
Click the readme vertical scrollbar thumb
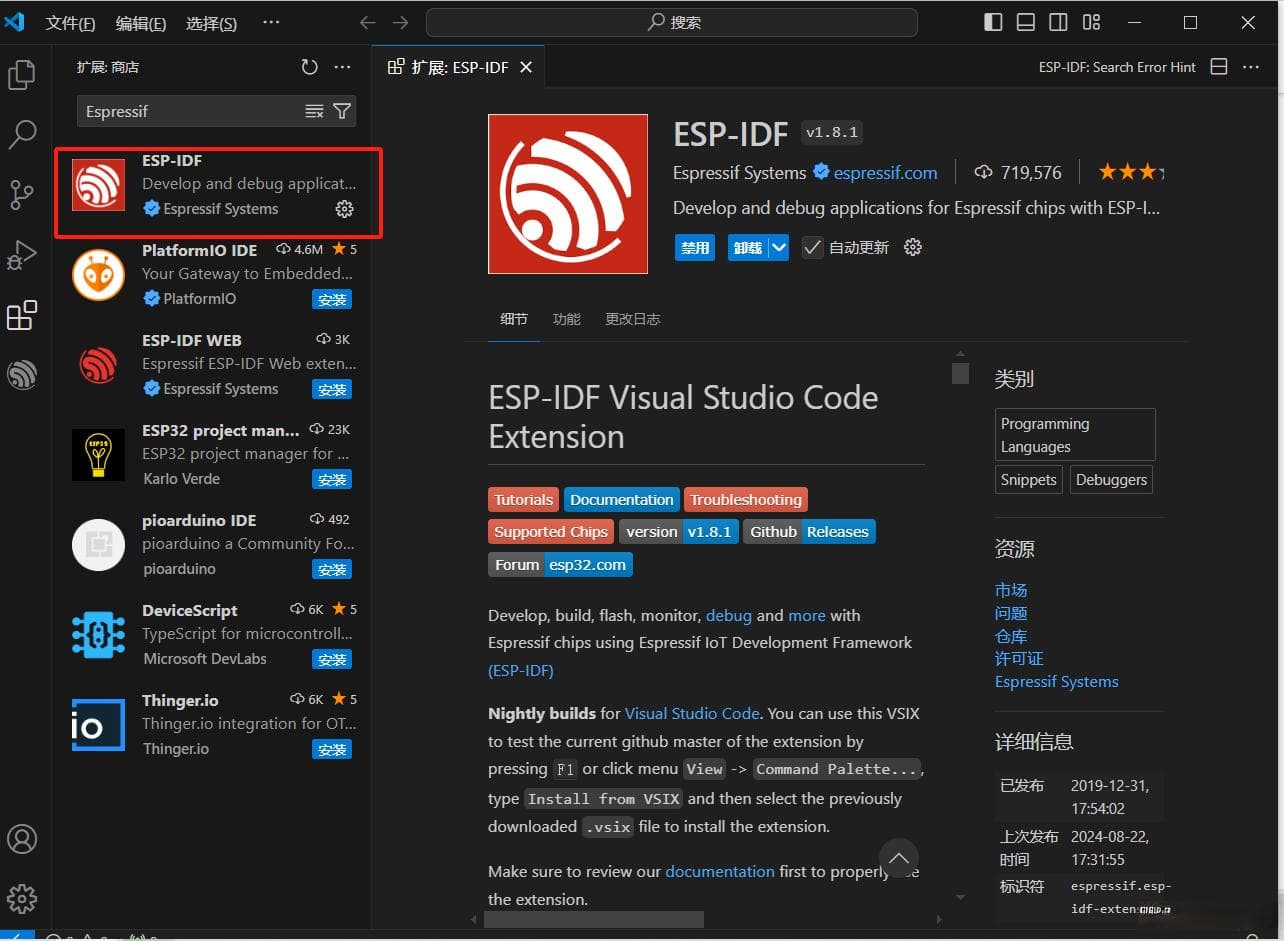coord(960,374)
